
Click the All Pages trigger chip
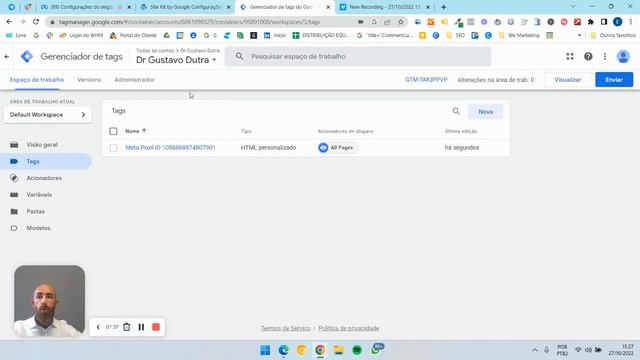coord(337,147)
